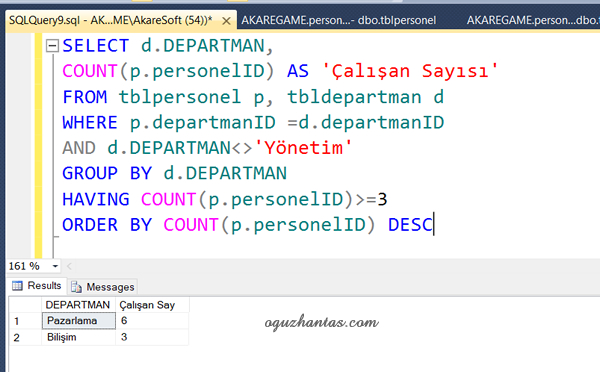Close the SQLQuery9.sql tab
This screenshot has width=600, height=372.
click(226, 21)
